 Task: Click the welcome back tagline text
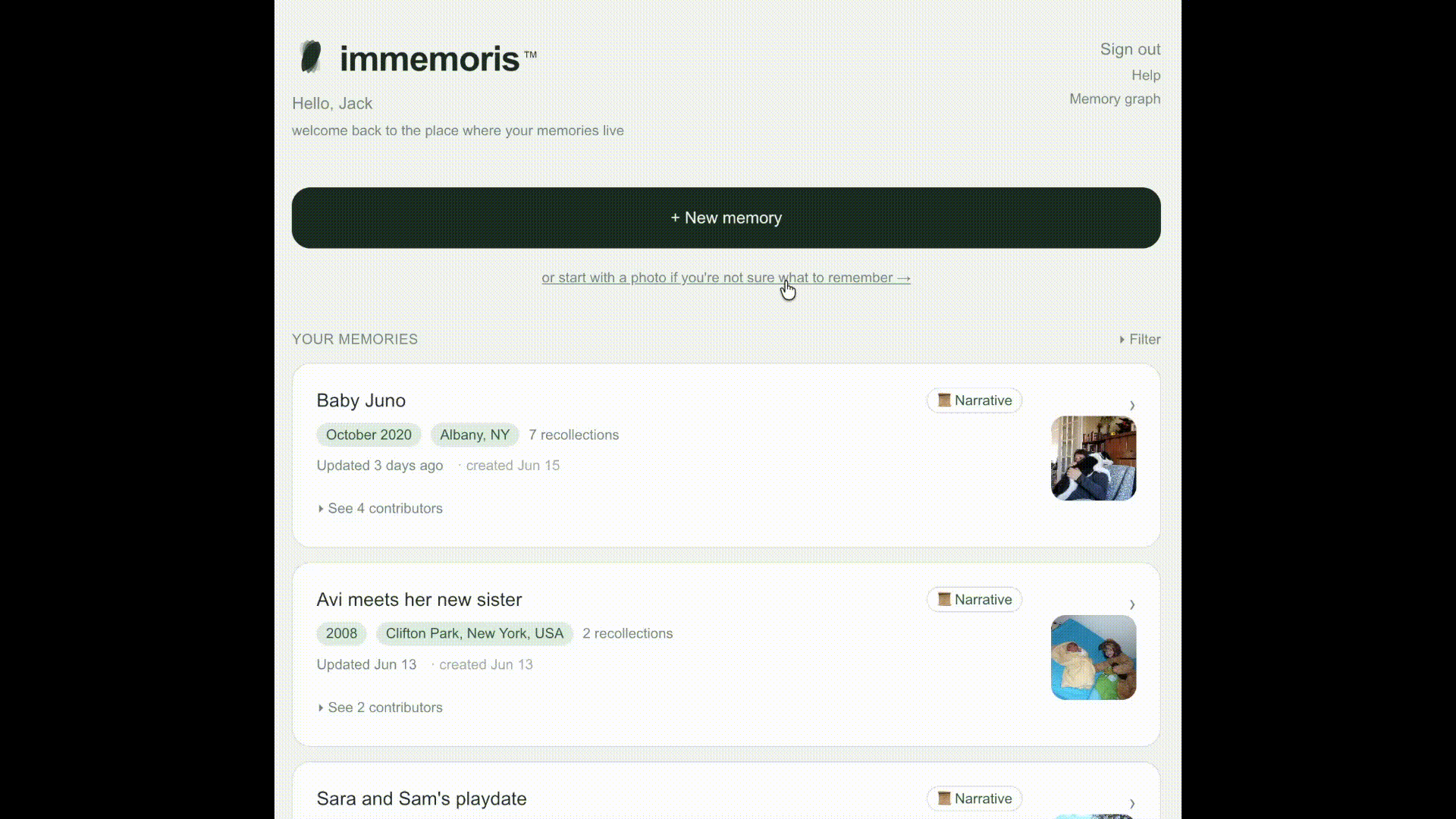point(458,130)
